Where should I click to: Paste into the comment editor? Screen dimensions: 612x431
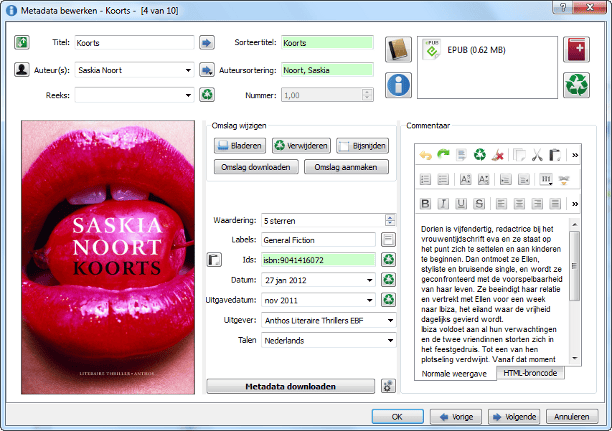click(555, 155)
